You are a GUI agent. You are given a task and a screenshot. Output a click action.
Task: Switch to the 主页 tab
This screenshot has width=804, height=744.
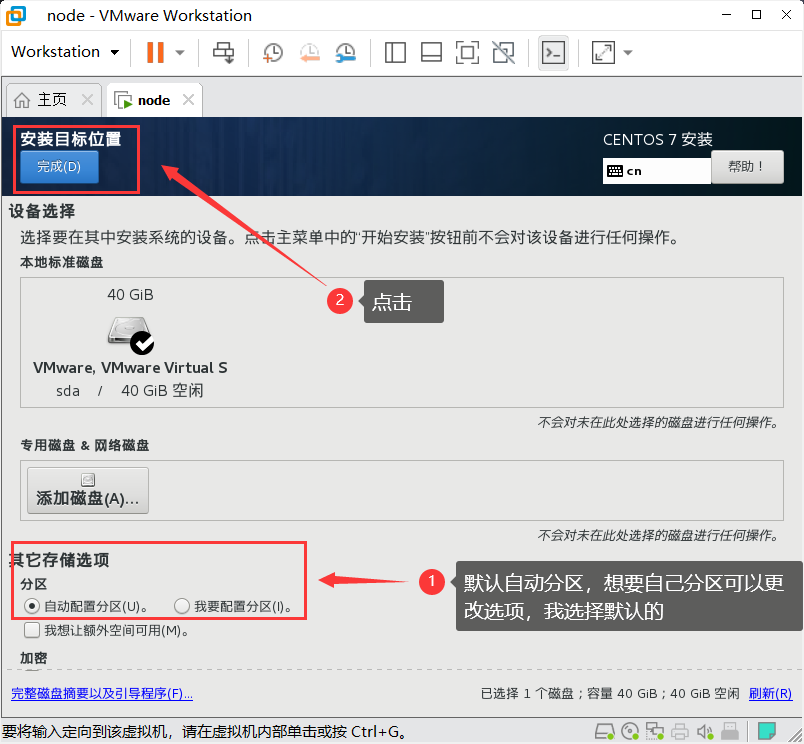47,99
